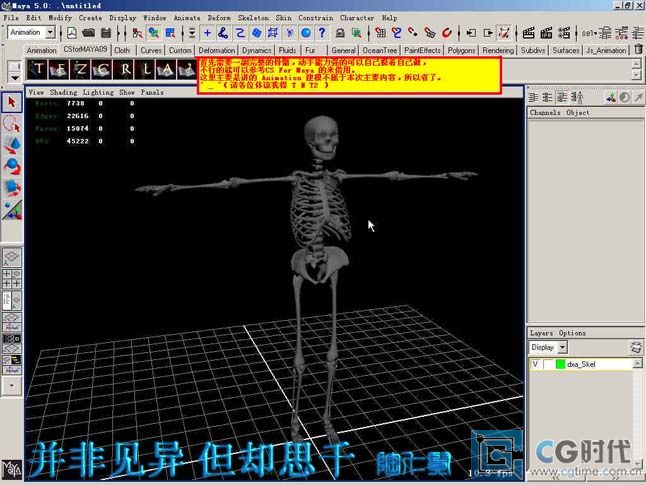This screenshot has width=646, height=485.
Task: Select the arrow Select tool in toolbox
Action: click(12, 103)
